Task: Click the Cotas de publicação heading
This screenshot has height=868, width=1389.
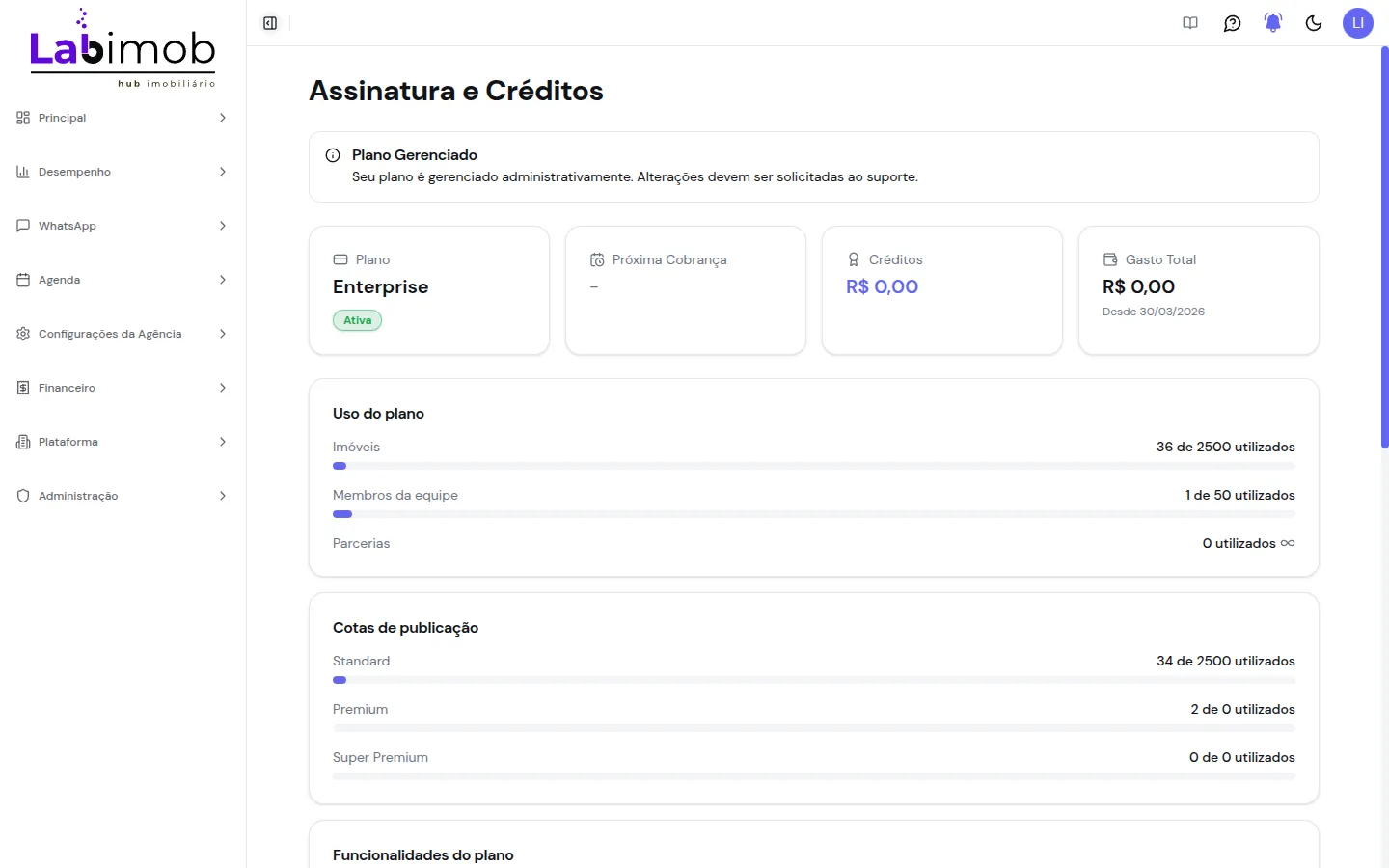Action: [x=405, y=628]
